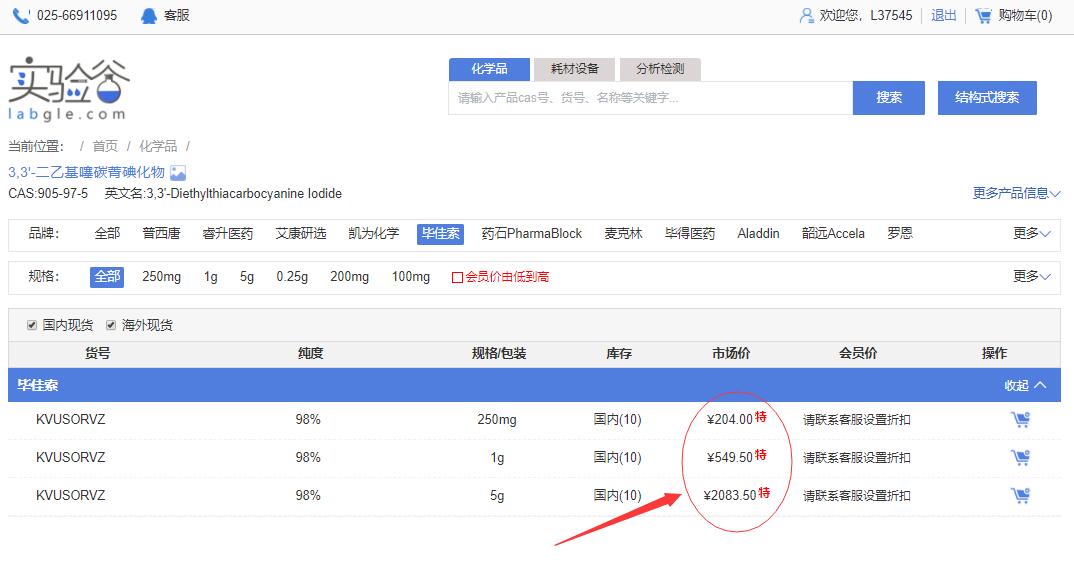Toggle the 国内现货 checkbox
1074x564 pixels.
tap(32, 325)
